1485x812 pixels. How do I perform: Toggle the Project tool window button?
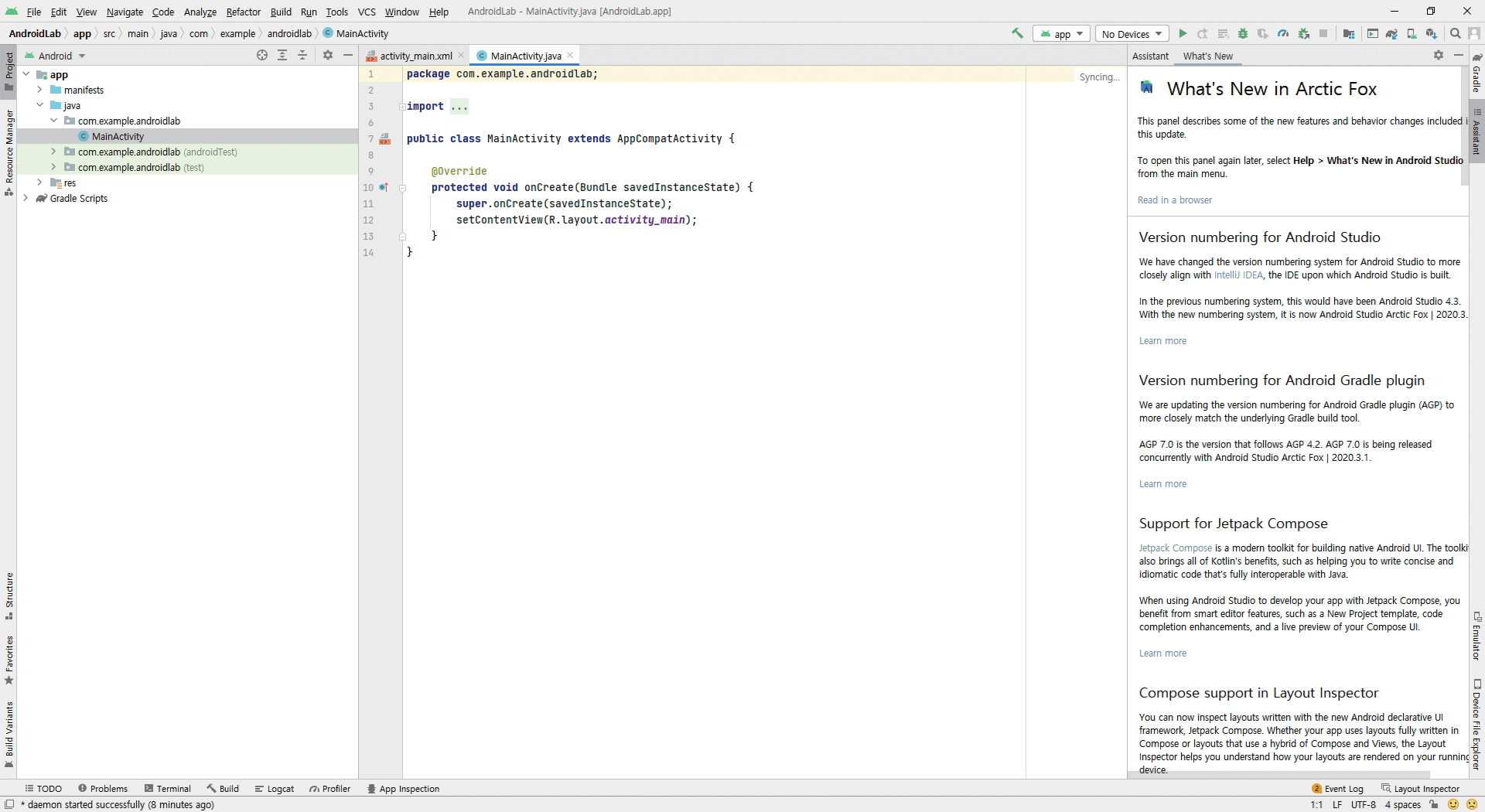[x=9, y=70]
